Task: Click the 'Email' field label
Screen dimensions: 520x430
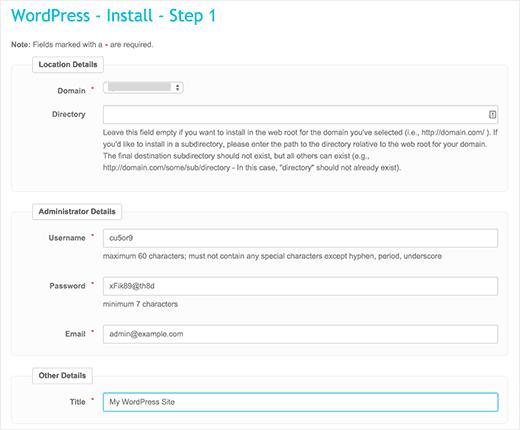Action: point(75,334)
